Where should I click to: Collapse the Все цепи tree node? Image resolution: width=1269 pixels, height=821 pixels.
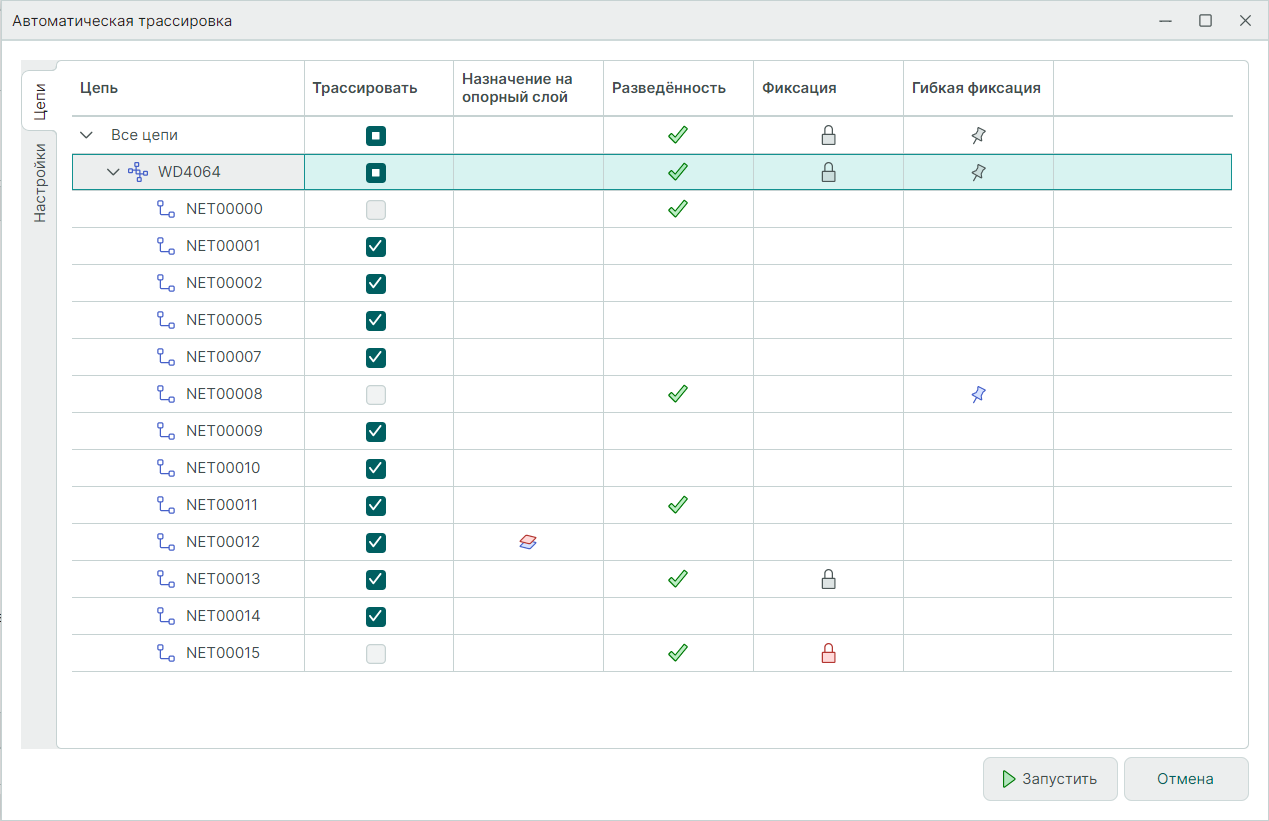tap(86, 135)
